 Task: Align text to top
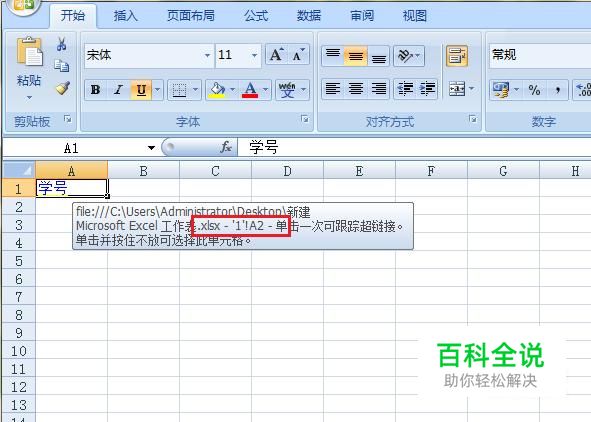[333, 55]
